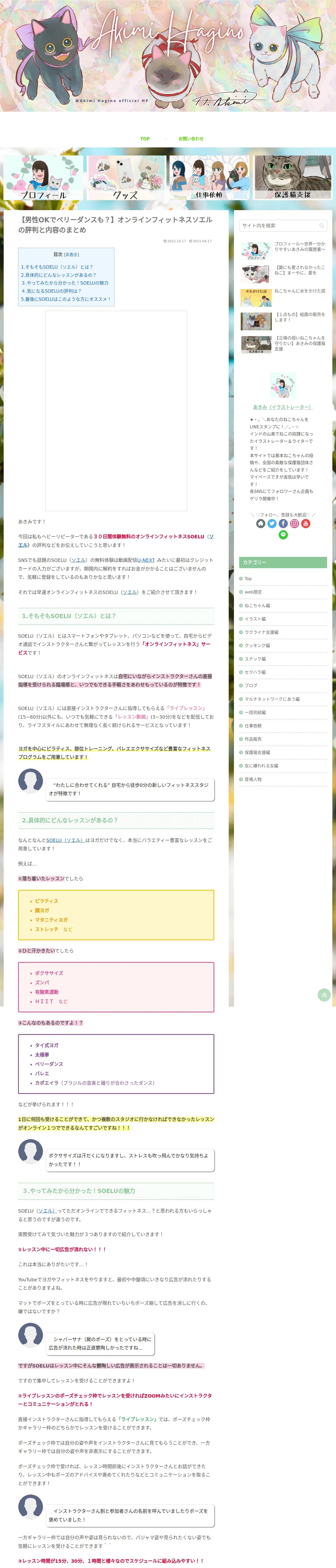This screenshot has width=336, height=1568.
Task: Open the Twitter profile icon
Action: pyautogui.click(x=272, y=523)
